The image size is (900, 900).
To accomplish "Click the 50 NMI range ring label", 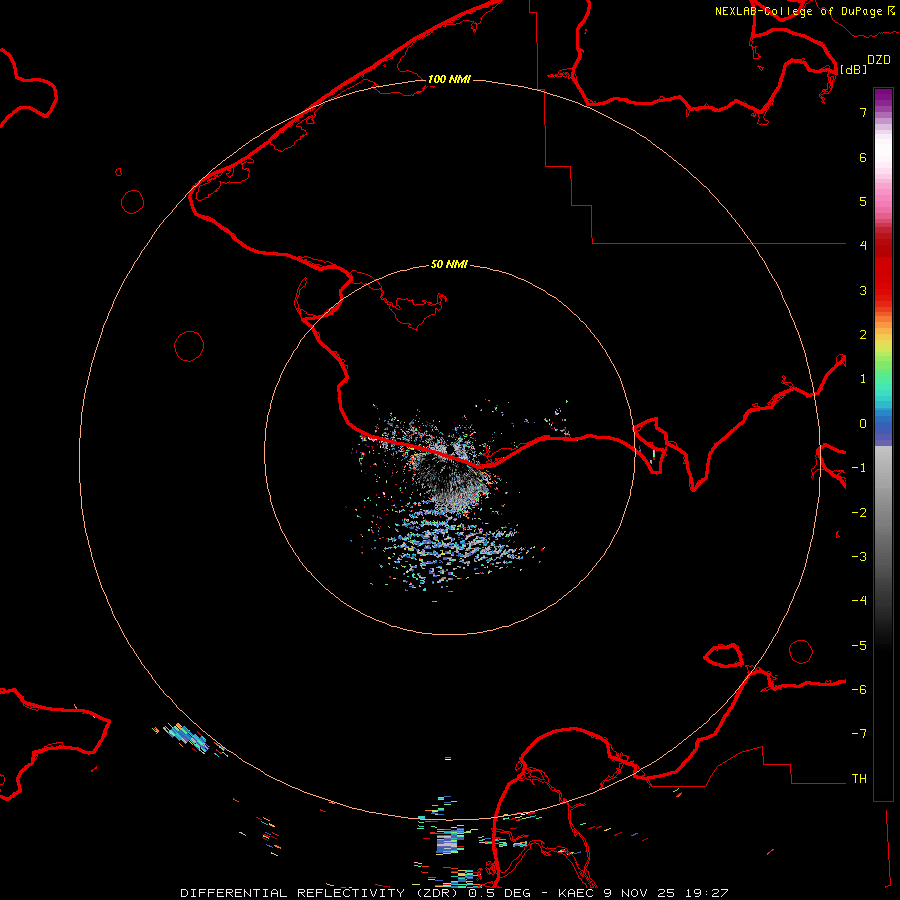I will (449, 264).
